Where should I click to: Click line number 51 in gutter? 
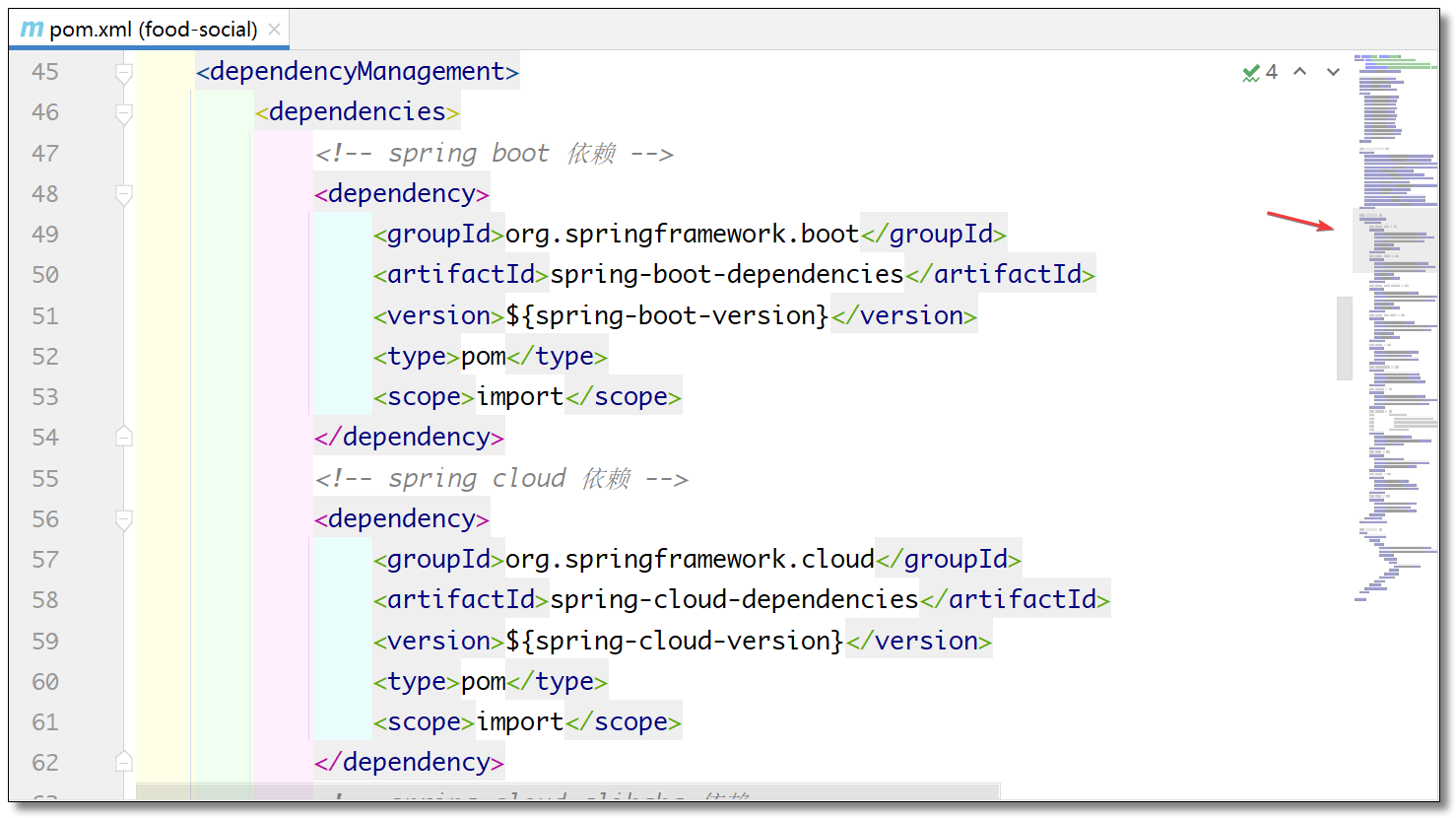pos(45,316)
